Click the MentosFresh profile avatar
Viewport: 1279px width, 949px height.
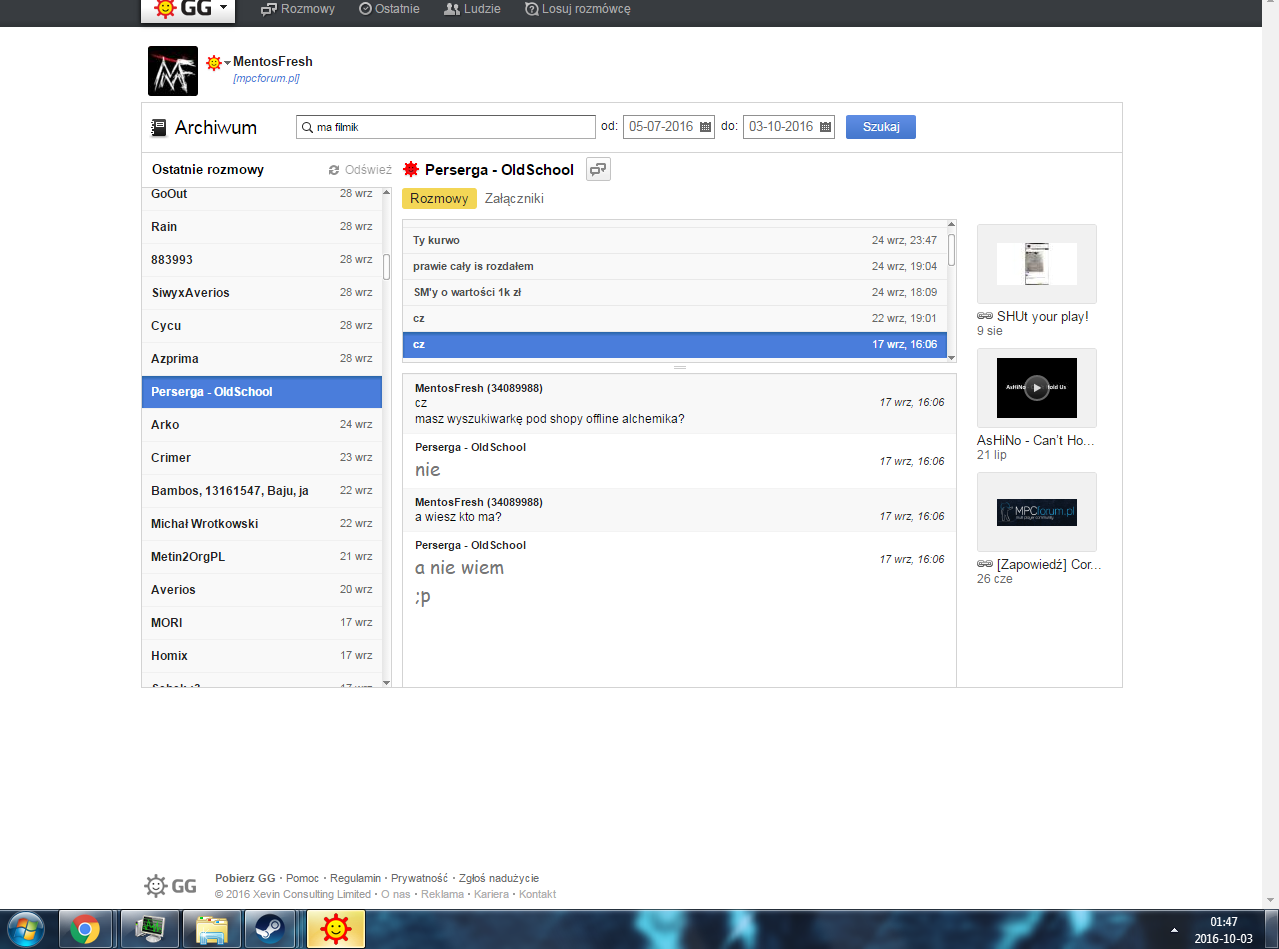click(x=173, y=71)
